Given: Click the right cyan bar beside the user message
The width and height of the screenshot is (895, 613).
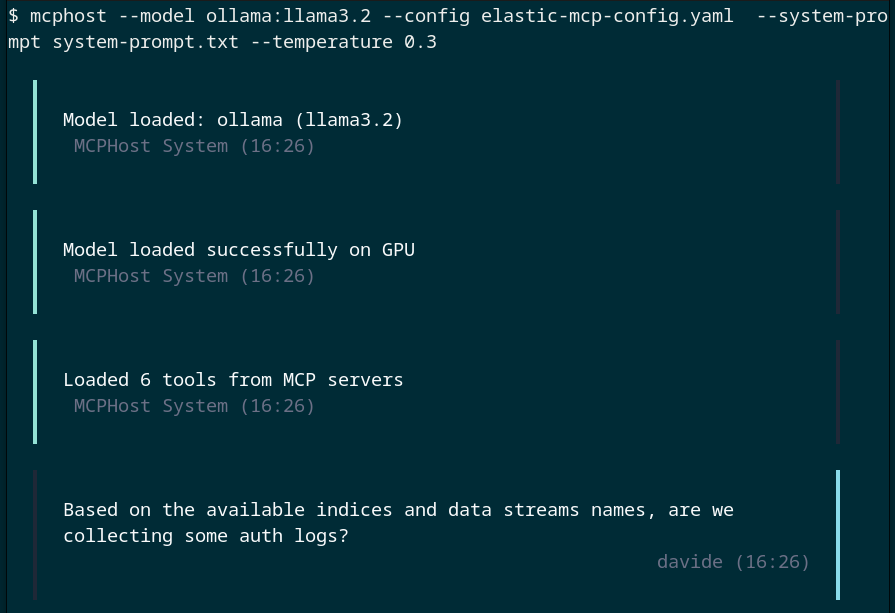Looking at the screenshot, I should (x=837, y=535).
